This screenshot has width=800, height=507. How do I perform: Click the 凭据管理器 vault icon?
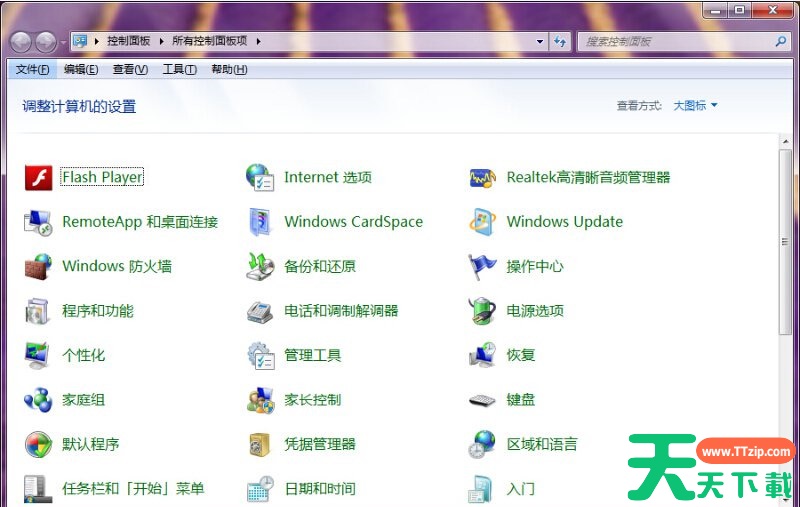point(260,444)
